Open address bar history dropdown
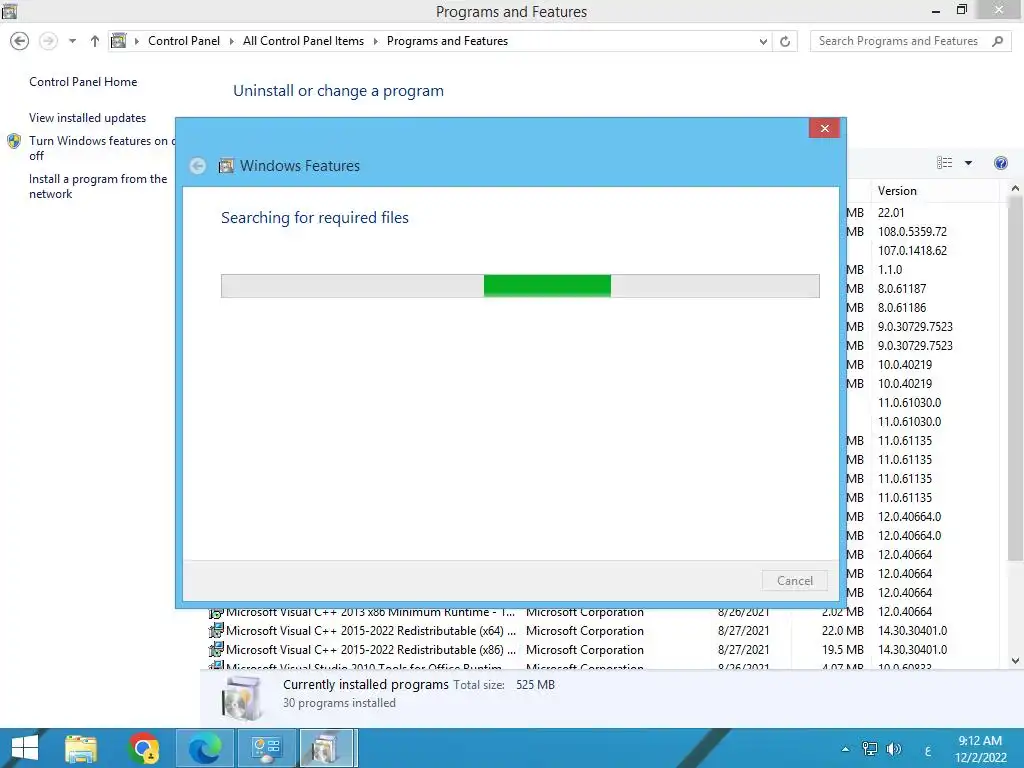 [x=763, y=41]
